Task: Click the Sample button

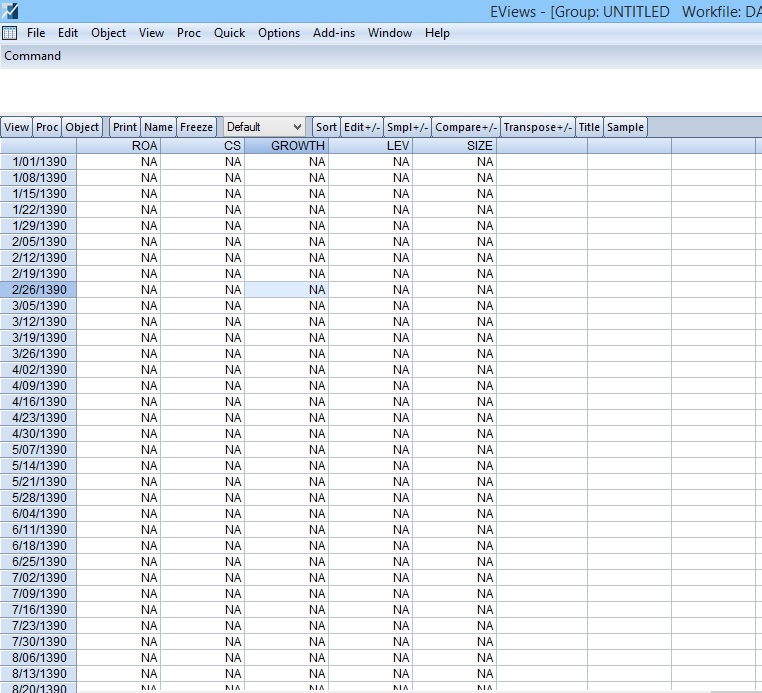Action: pyautogui.click(x=625, y=127)
